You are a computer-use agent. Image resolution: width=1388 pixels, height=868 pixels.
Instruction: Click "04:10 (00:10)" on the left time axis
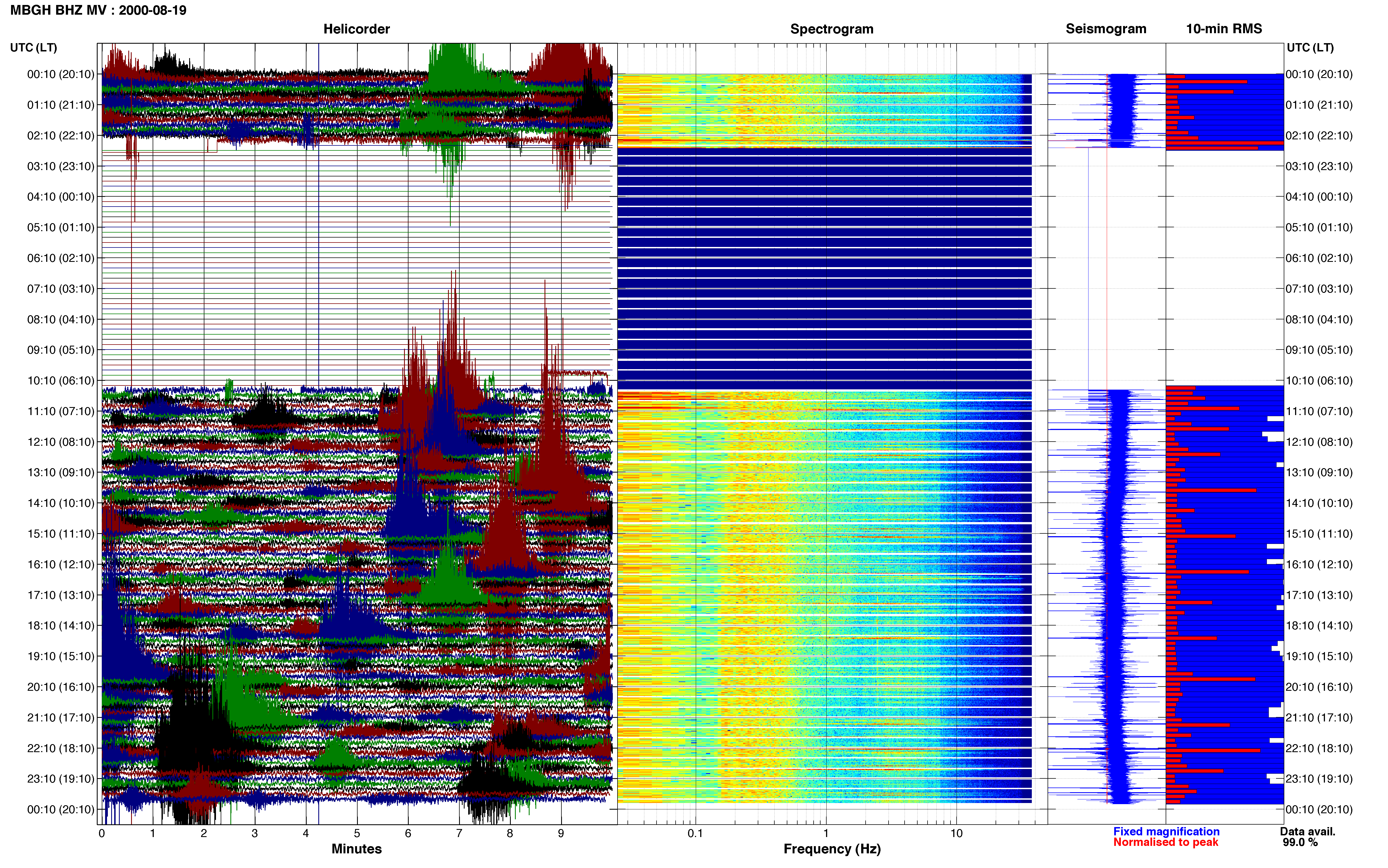(61, 197)
